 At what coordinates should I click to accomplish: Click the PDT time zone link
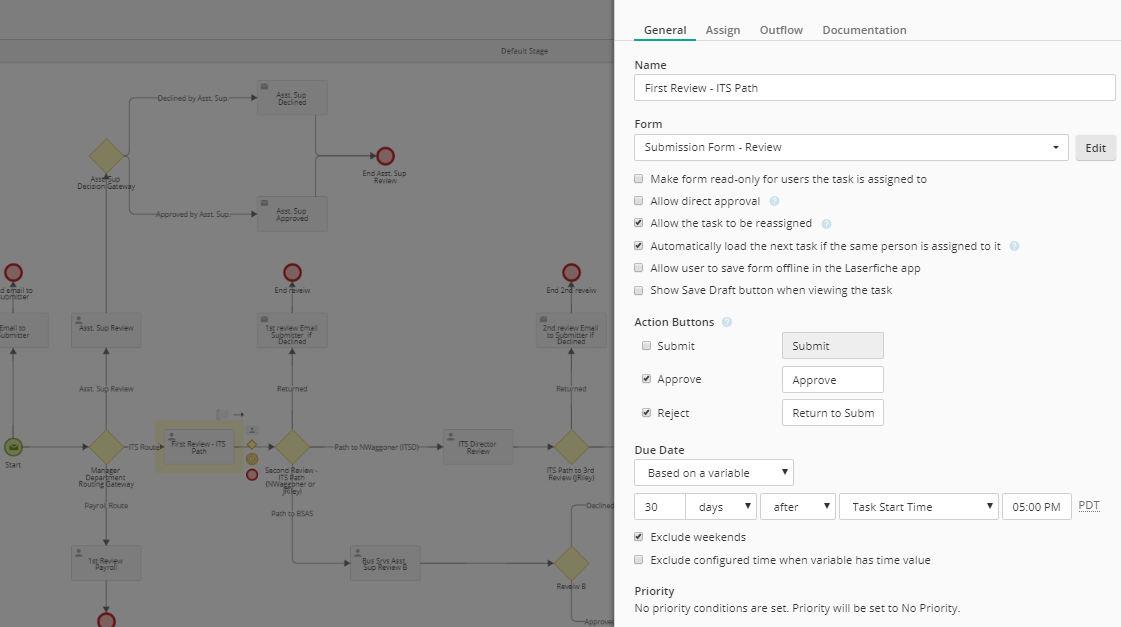coord(1089,506)
